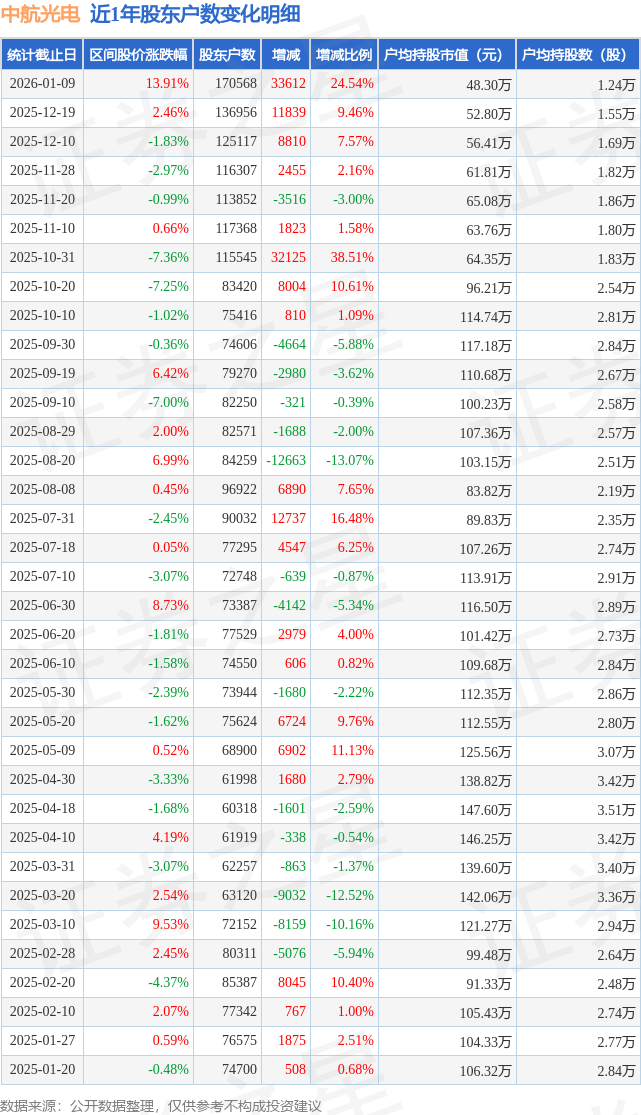The width and height of the screenshot is (641, 1115).
Task: Click the 股东户数 column header
Action: [x=227, y=55]
